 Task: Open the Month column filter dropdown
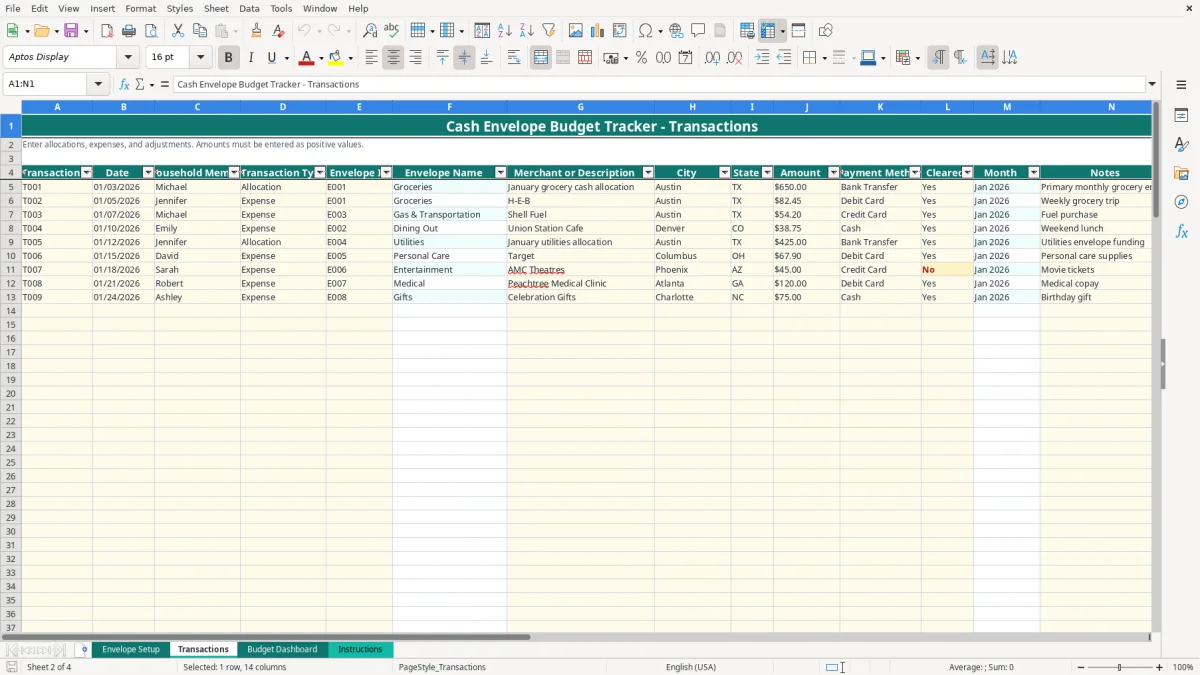pos(1034,173)
